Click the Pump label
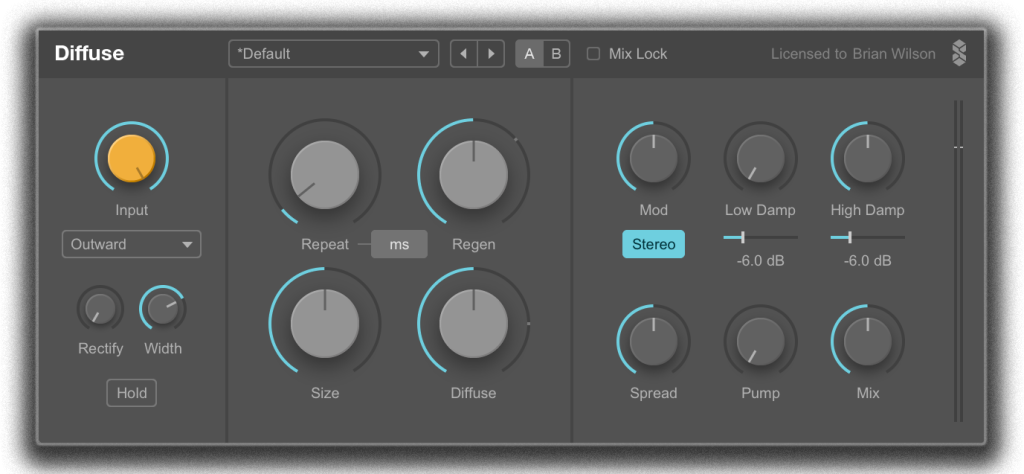Viewport: 1024px width, 474px height. tap(760, 393)
